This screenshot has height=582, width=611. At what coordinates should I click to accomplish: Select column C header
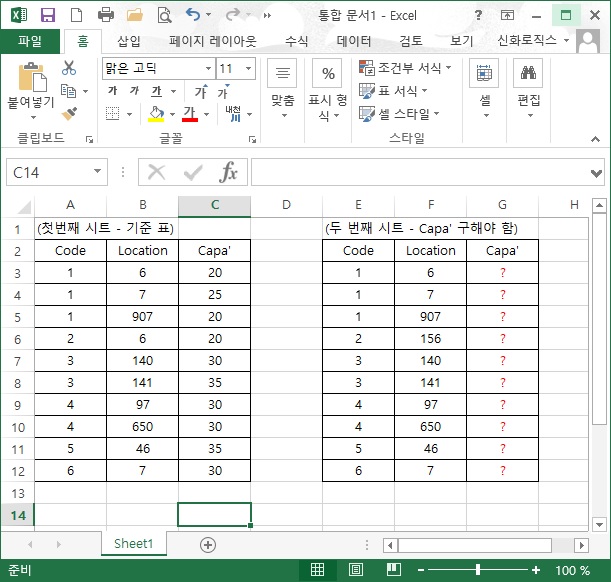click(x=215, y=205)
